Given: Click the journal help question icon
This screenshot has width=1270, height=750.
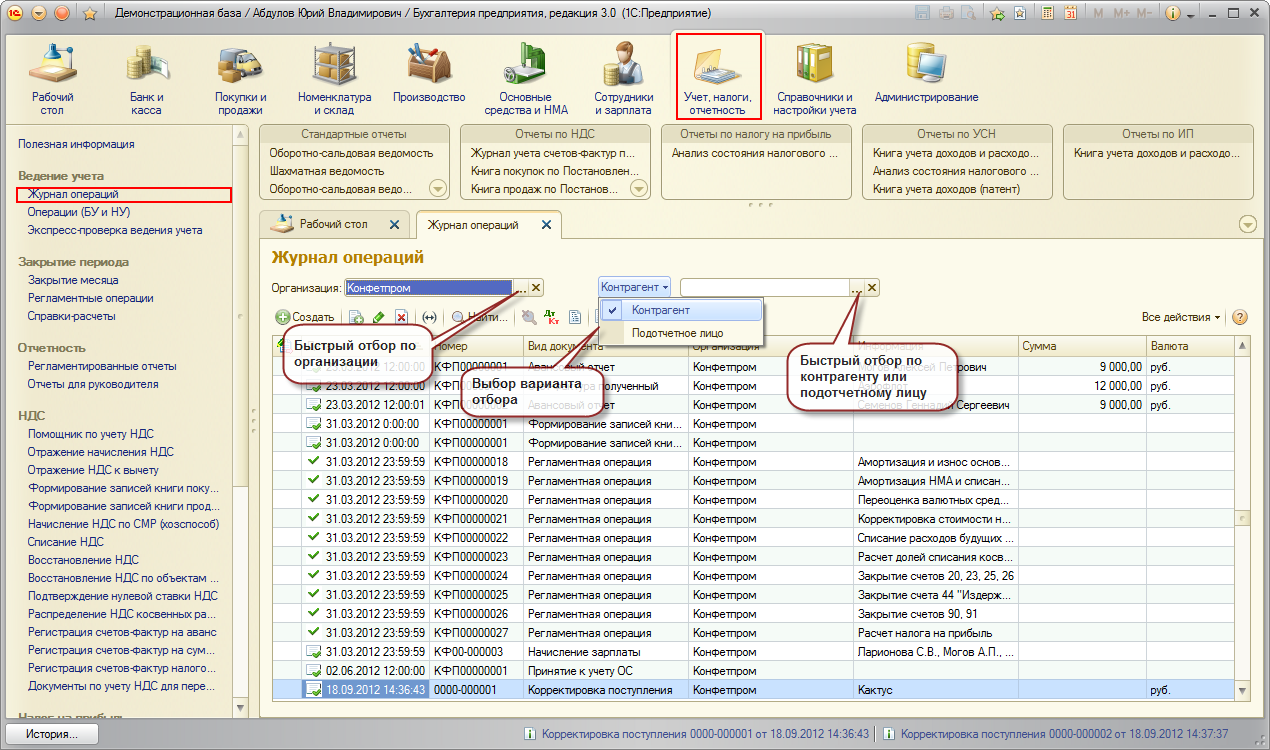Looking at the screenshot, I should 1240,317.
